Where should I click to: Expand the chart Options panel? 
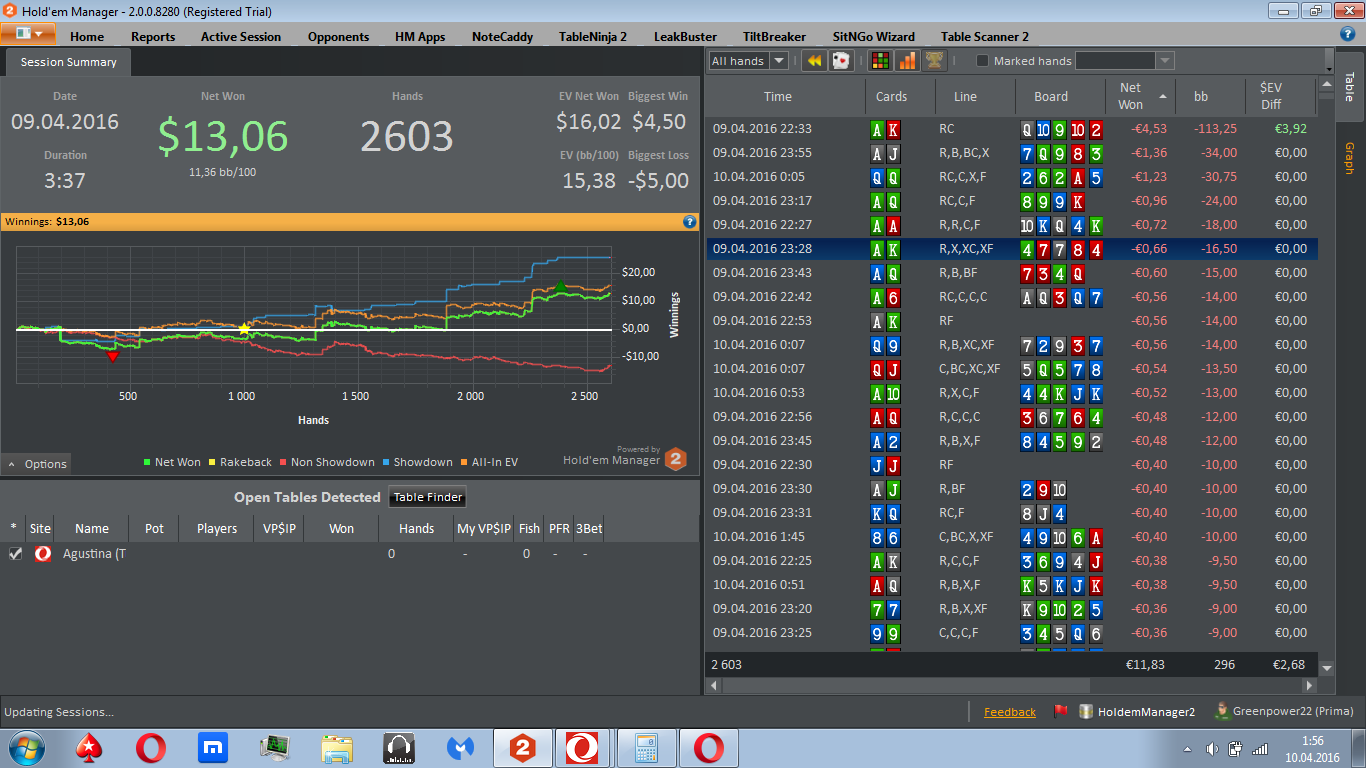[x=37, y=464]
